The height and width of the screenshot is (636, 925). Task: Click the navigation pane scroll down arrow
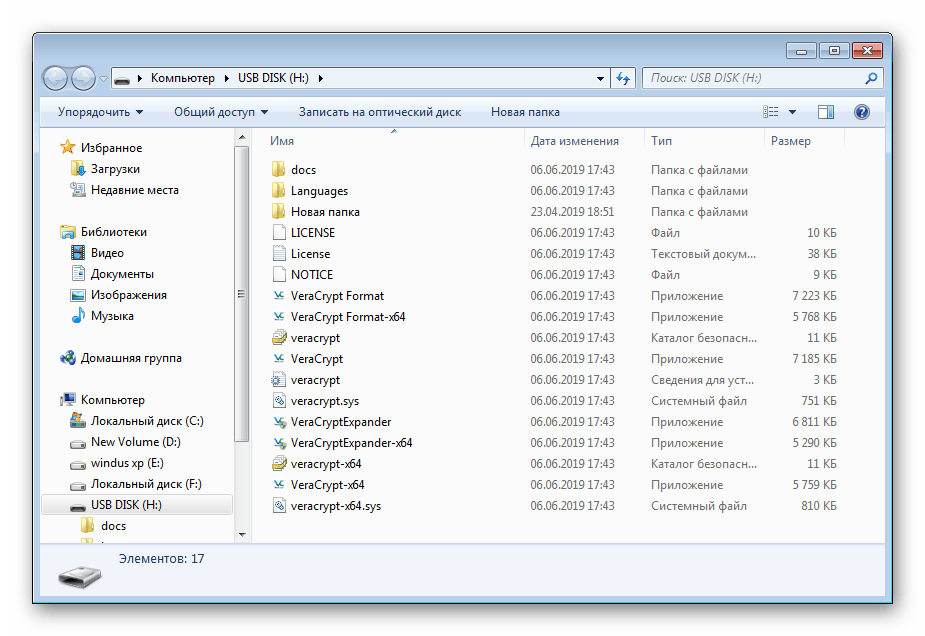point(242,535)
